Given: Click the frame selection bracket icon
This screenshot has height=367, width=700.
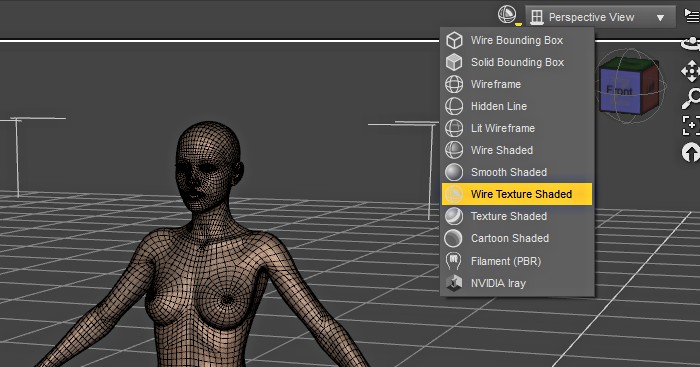Looking at the screenshot, I should [x=691, y=125].
